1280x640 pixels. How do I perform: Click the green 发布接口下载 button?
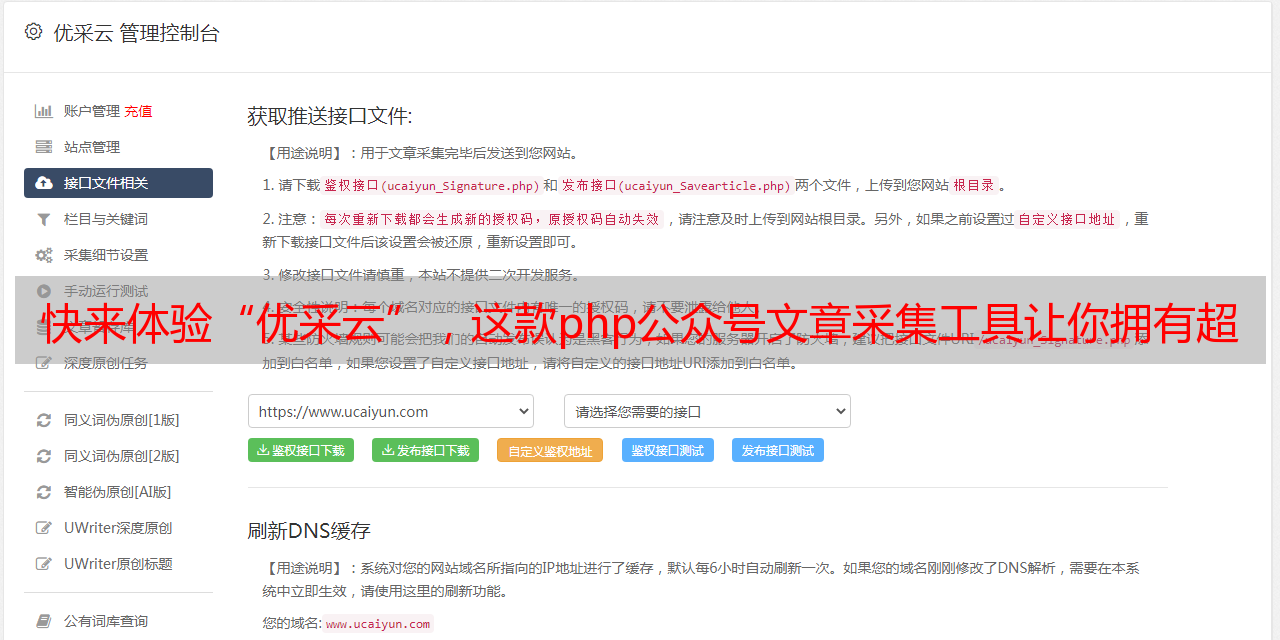click(426, 450)
